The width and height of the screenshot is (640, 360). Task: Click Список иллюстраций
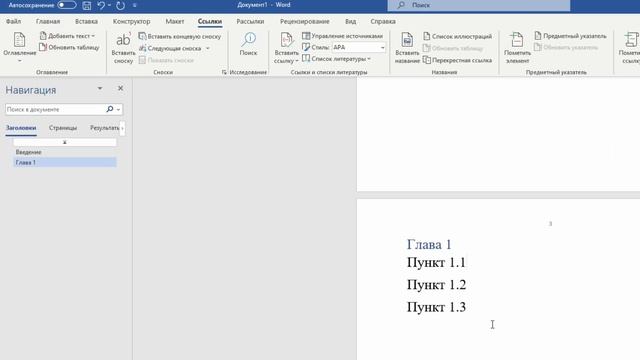pos(458,36)
